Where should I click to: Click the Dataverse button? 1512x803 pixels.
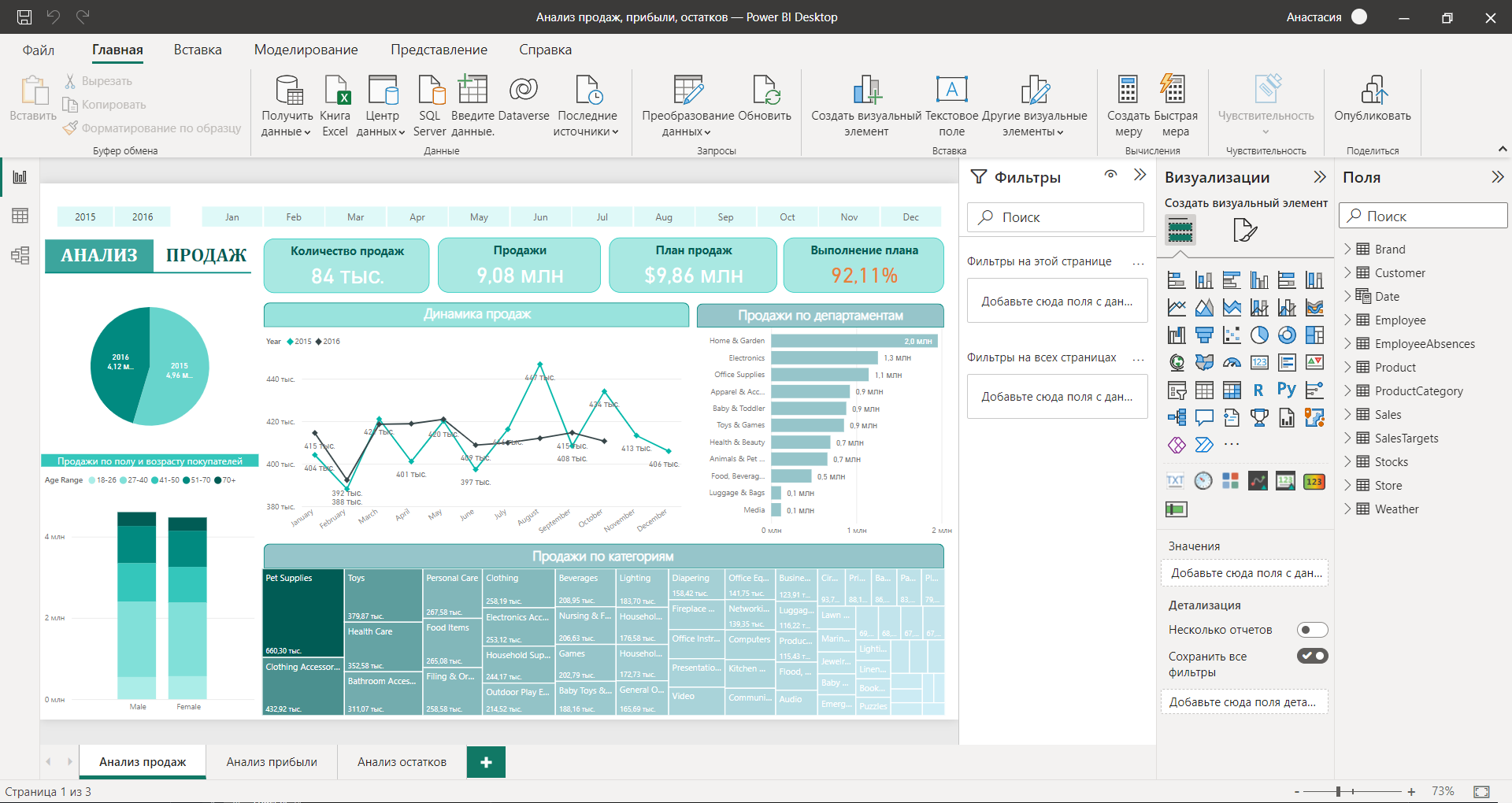click(x=524, y=99)
